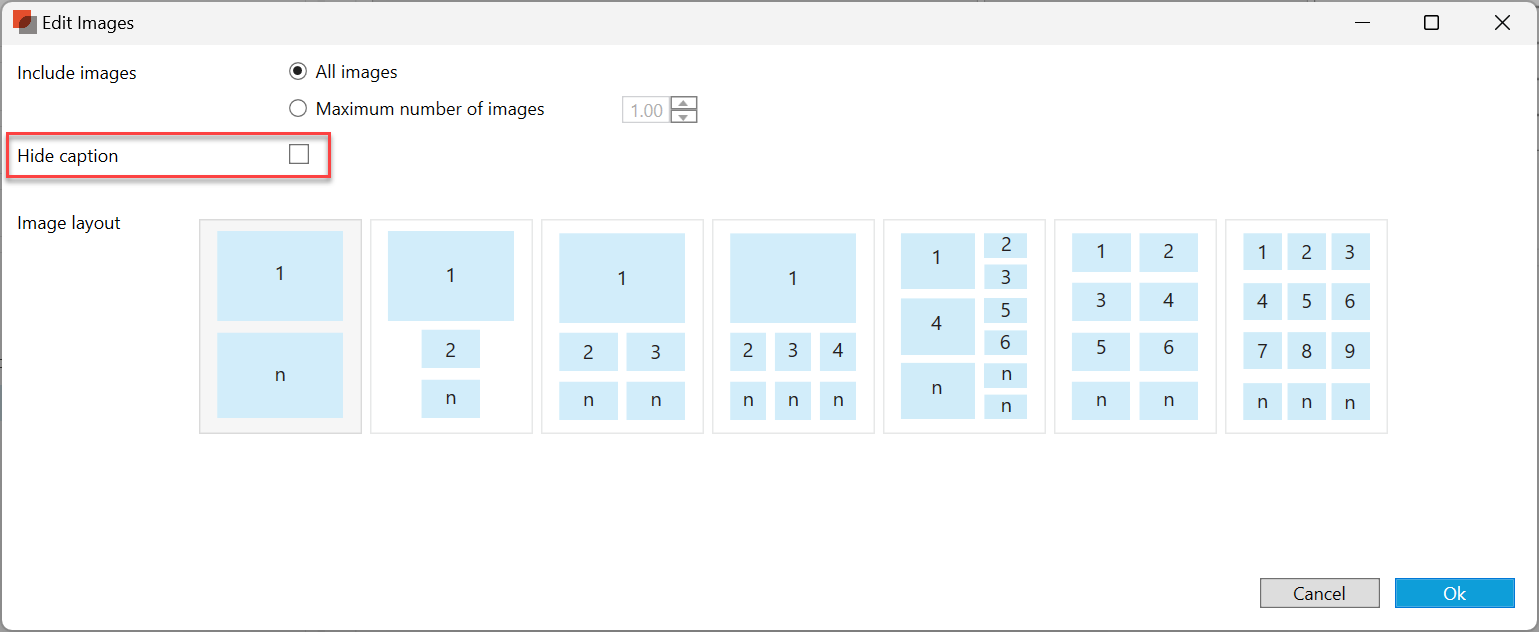
Task: Select the two-column grid image layout
Action: 1135,326
